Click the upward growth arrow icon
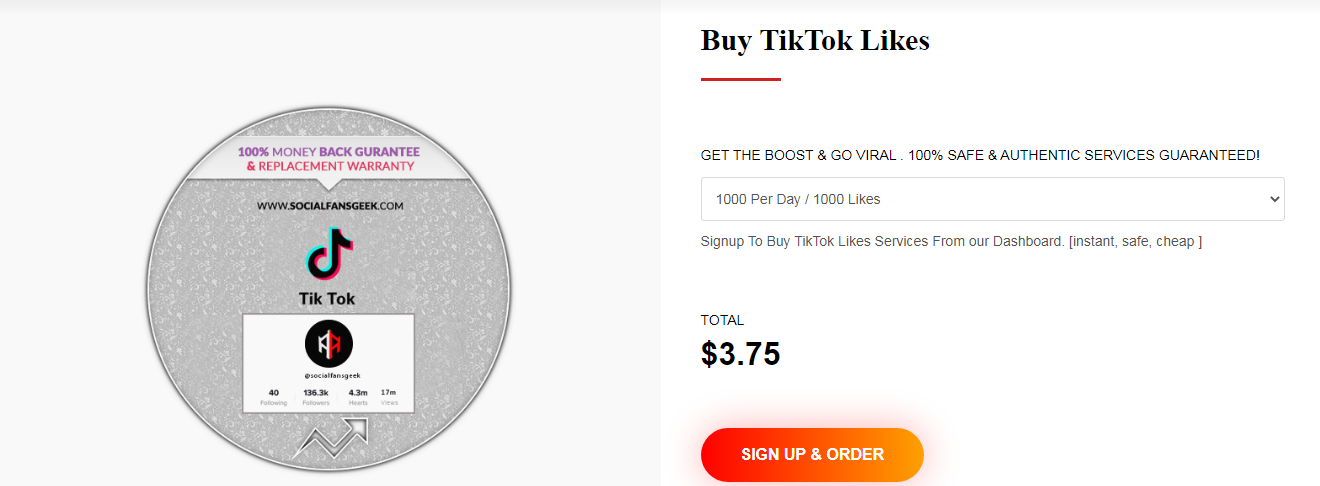Screen dimensions: 1320x486 tap(330, 438)
